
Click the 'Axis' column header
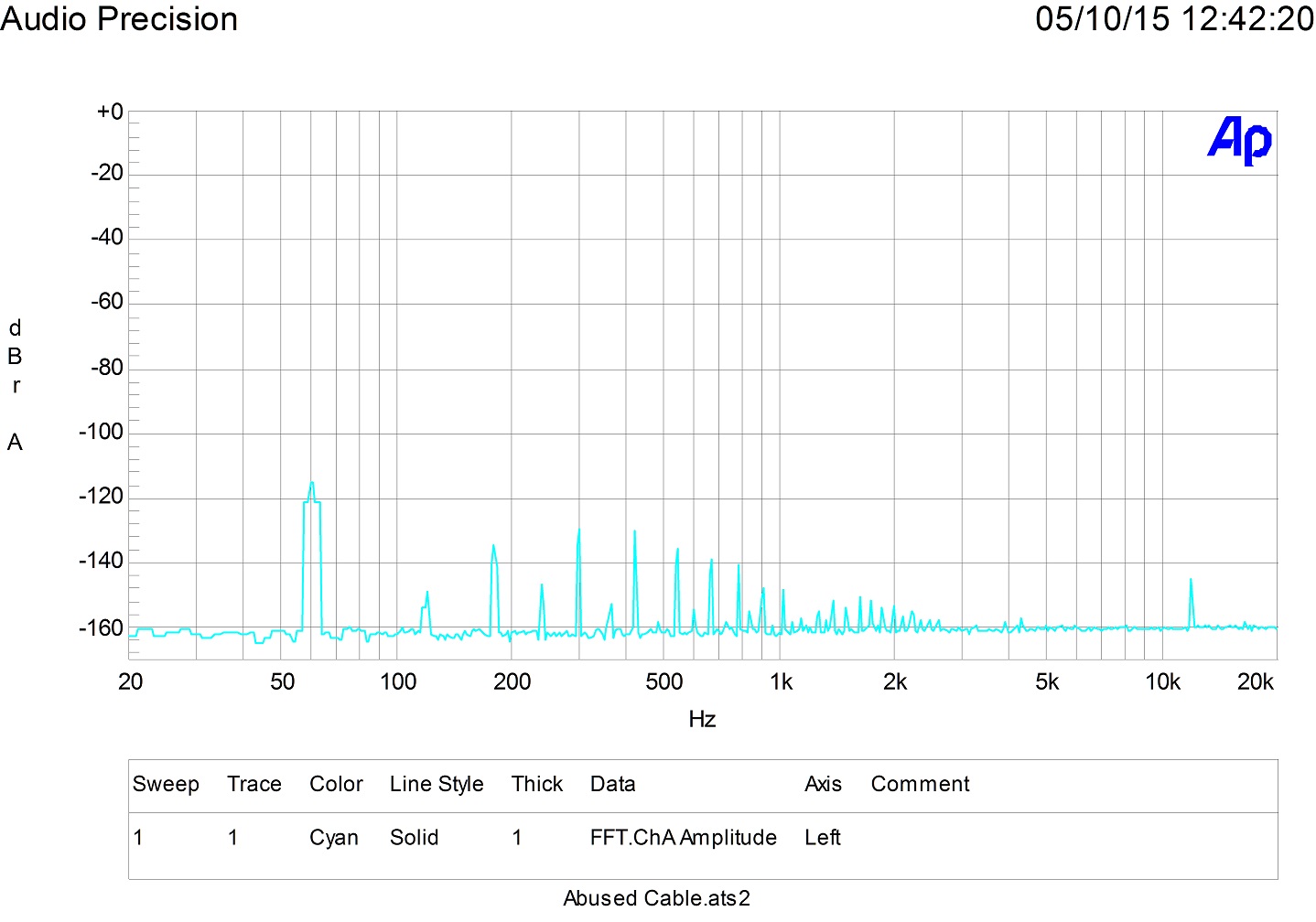pos(823,785)
